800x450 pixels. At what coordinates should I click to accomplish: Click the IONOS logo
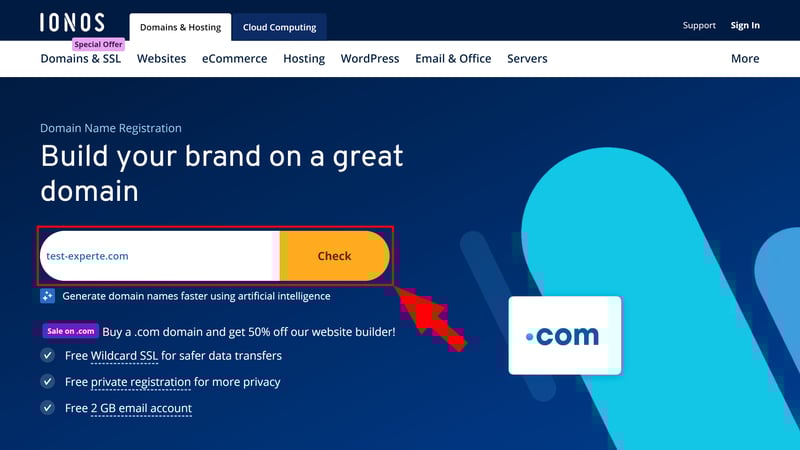pyautogui.click(x=72, y=22)
